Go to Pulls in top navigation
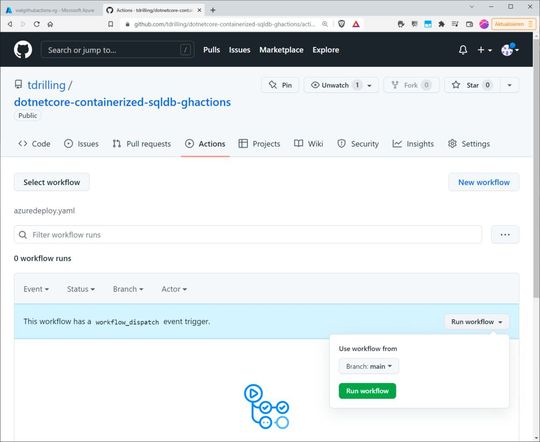The image size is (540, 442). (211, 50)
